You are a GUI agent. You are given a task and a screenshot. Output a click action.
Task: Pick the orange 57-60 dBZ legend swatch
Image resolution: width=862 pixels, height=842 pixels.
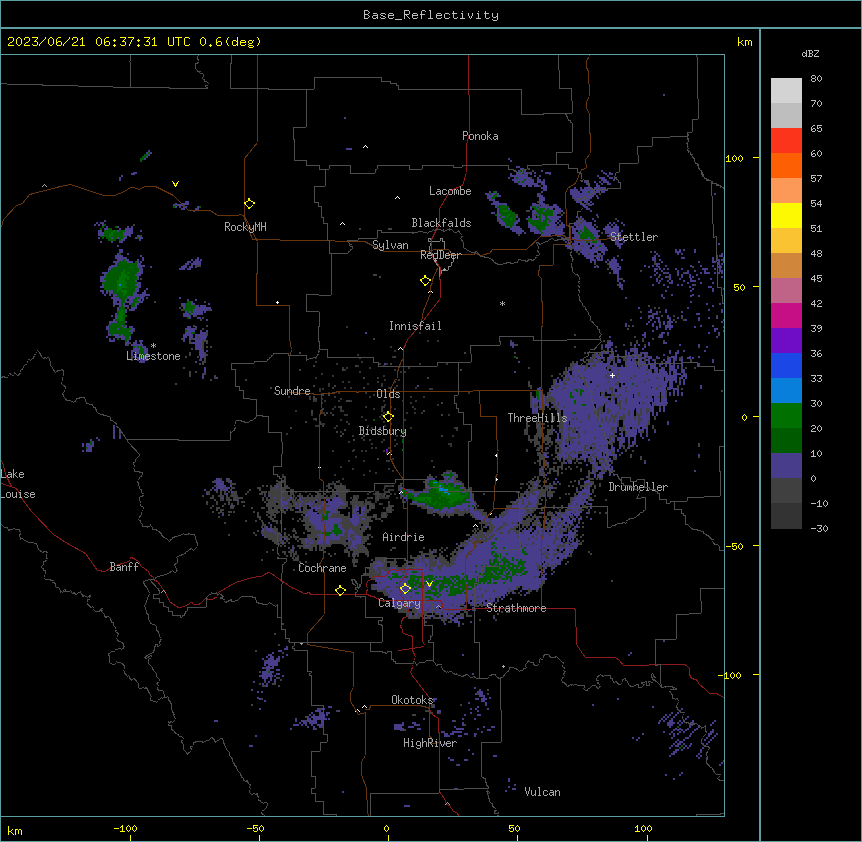pyautogui.click(x=786, y=165)
